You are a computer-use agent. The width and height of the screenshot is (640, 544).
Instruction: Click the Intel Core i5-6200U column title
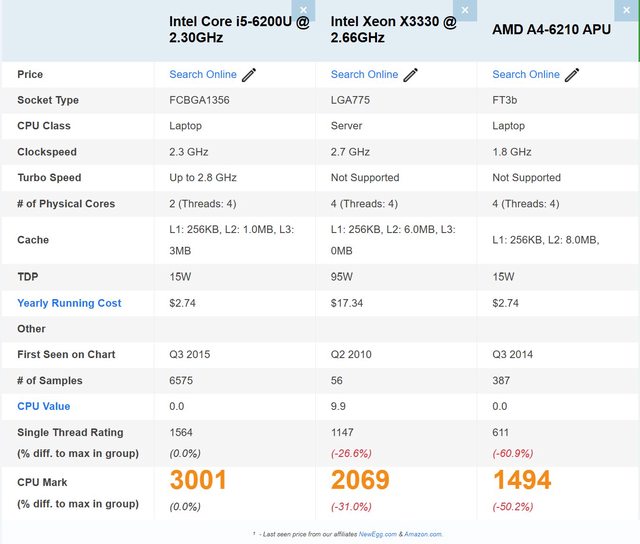(x=234, y=29)
